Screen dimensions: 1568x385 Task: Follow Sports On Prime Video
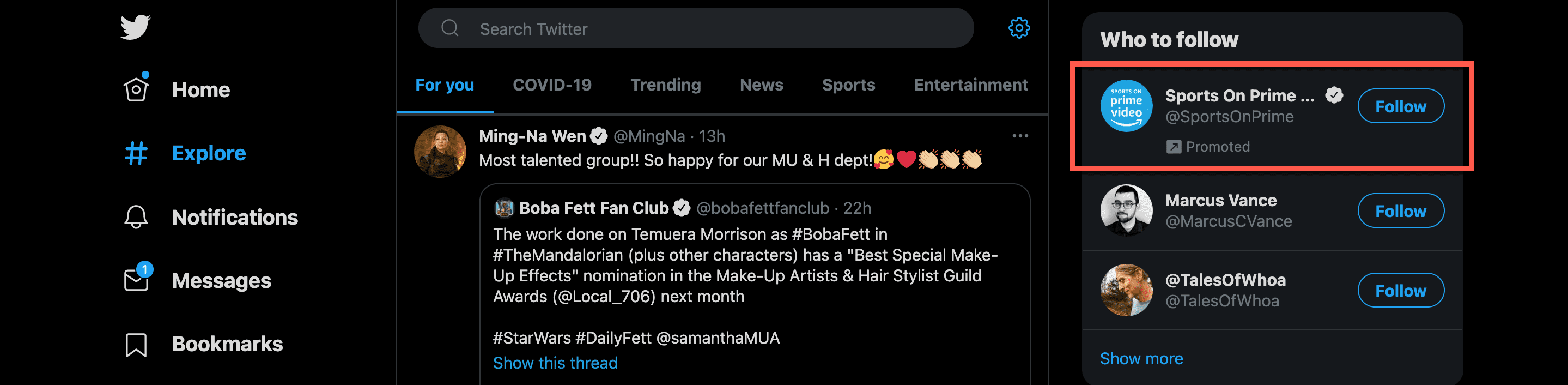1401,106
